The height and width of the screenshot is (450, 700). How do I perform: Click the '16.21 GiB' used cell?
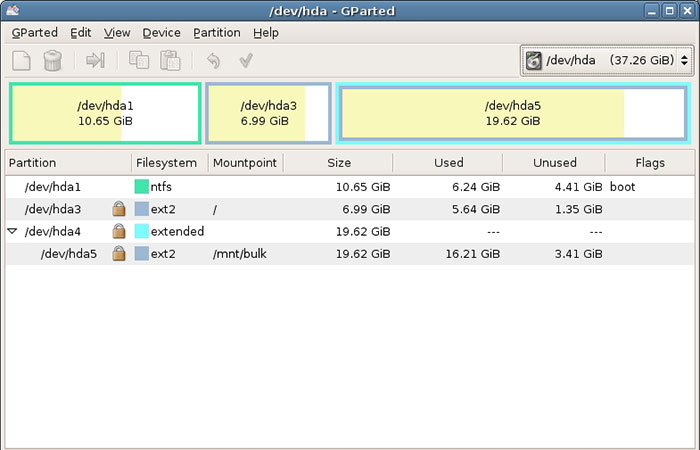coord(473,254)
